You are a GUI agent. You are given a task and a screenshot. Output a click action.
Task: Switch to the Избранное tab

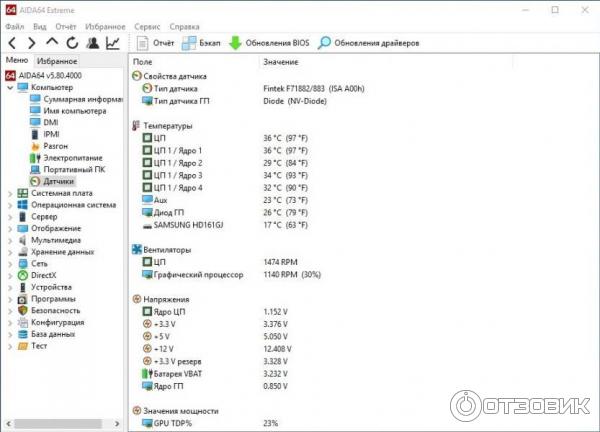point(57,61)
